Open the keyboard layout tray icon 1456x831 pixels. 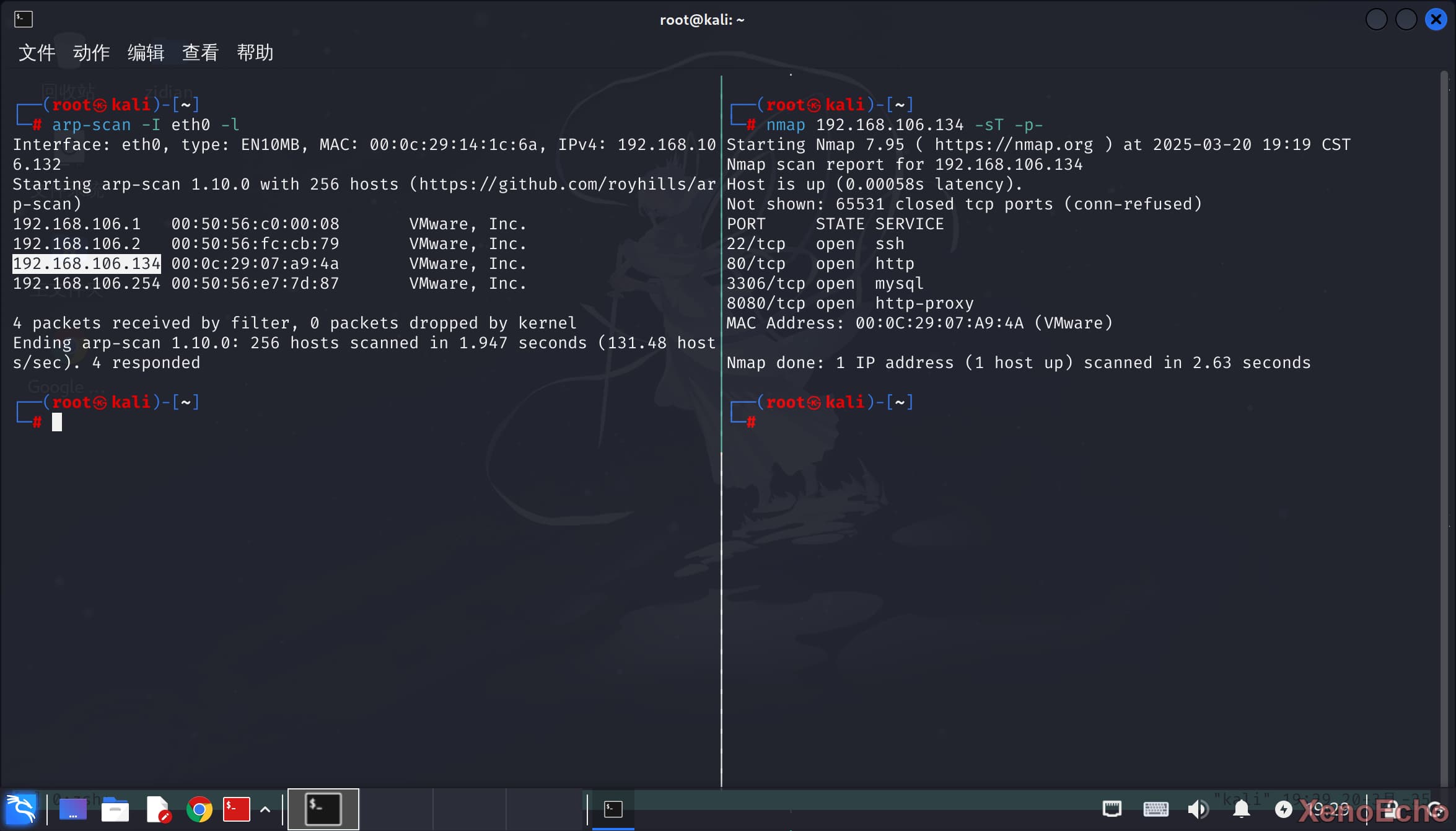tap(1156, 809)
